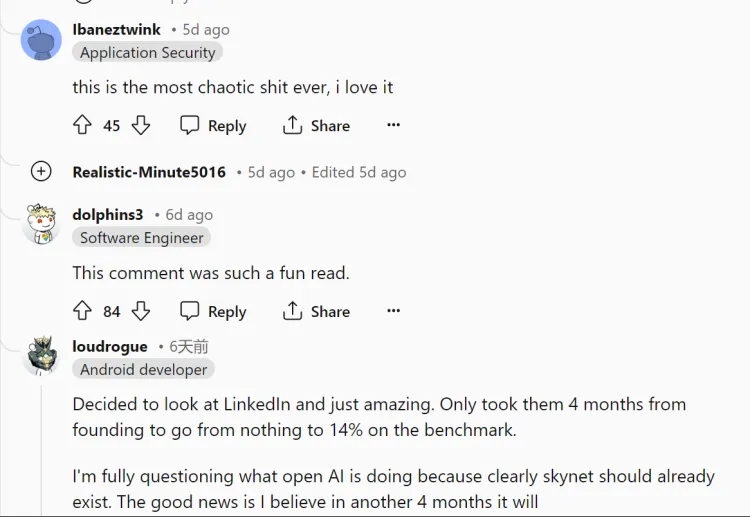Upvote dolphins3's comment

[x=82, y=311]
